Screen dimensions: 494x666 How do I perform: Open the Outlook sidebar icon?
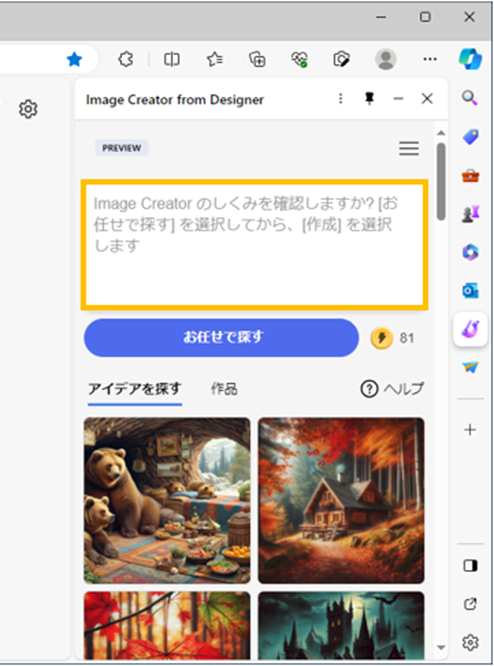point(470,291)
